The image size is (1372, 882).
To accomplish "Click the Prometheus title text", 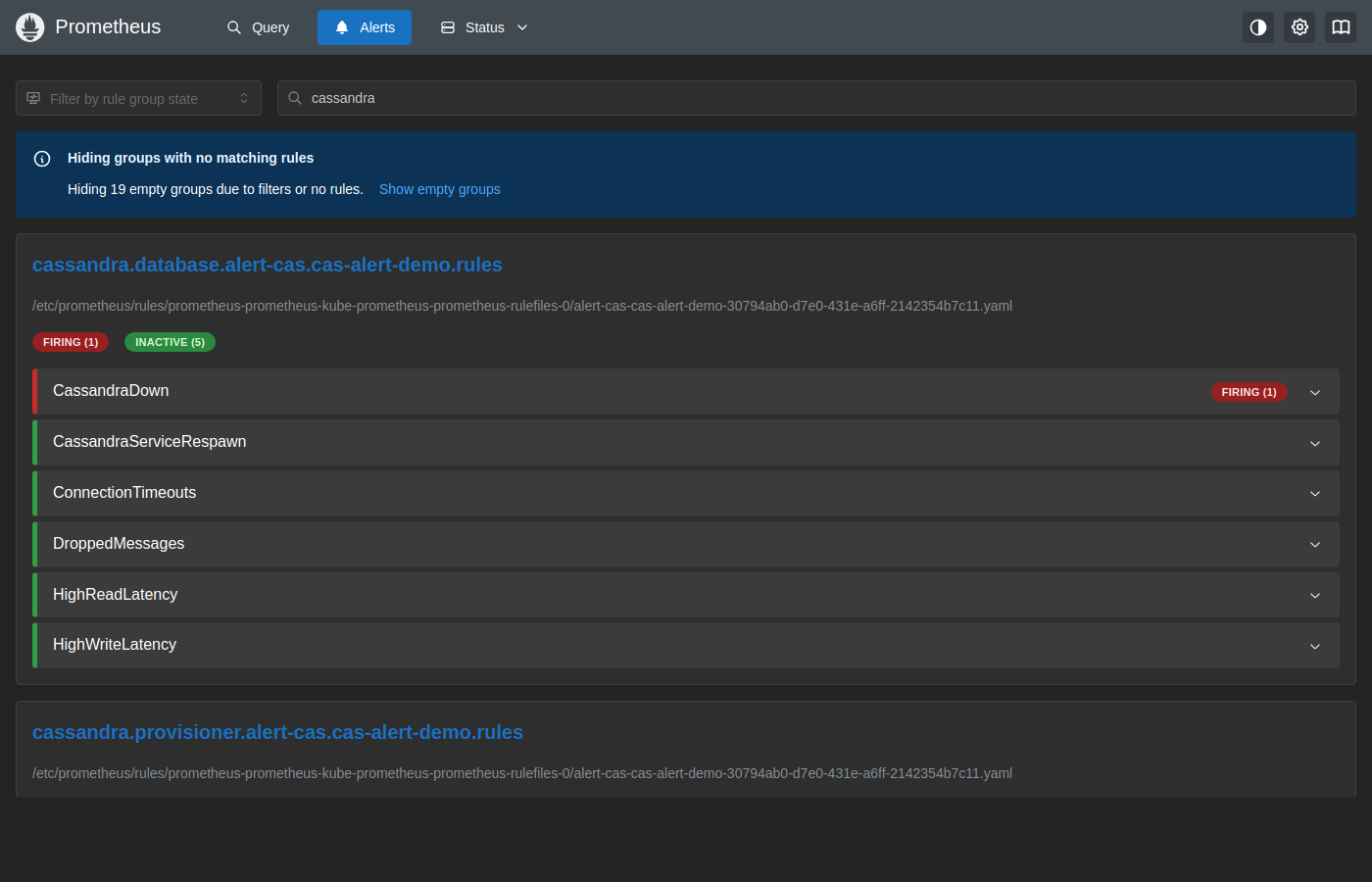I will [x=108, y=26].
